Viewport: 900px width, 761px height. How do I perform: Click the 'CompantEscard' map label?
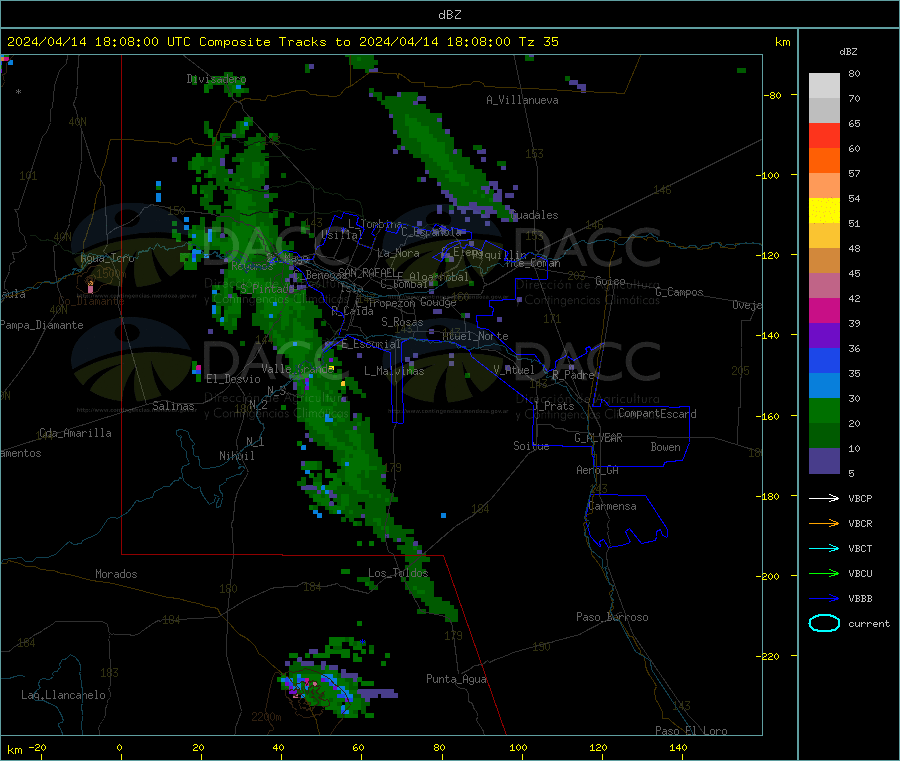657,413
